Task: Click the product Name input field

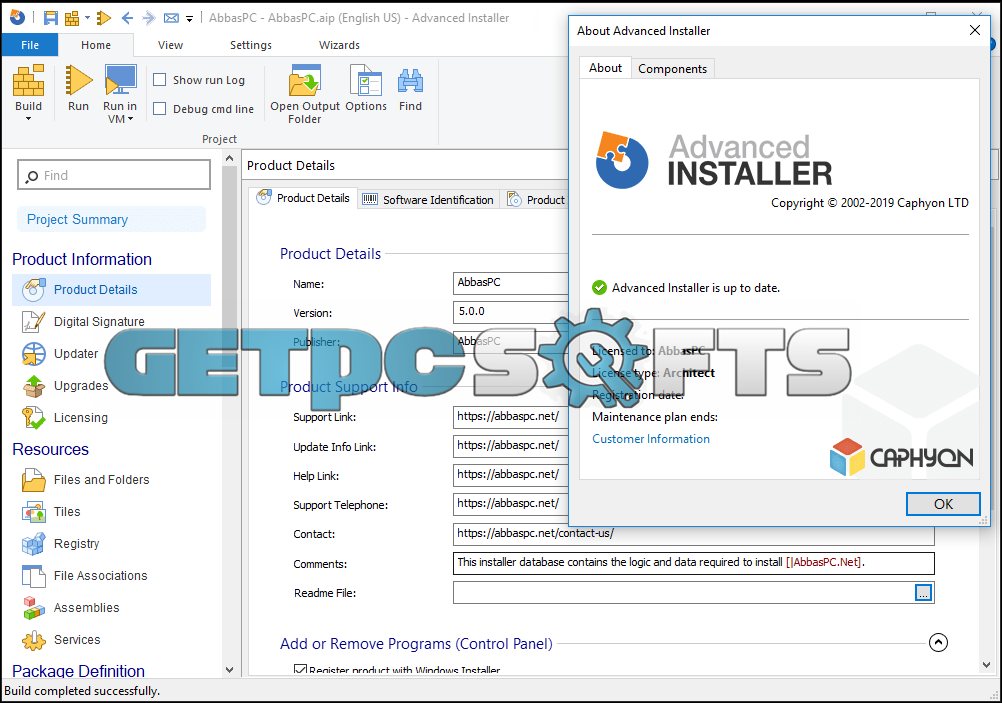Action: pos(511,282)
